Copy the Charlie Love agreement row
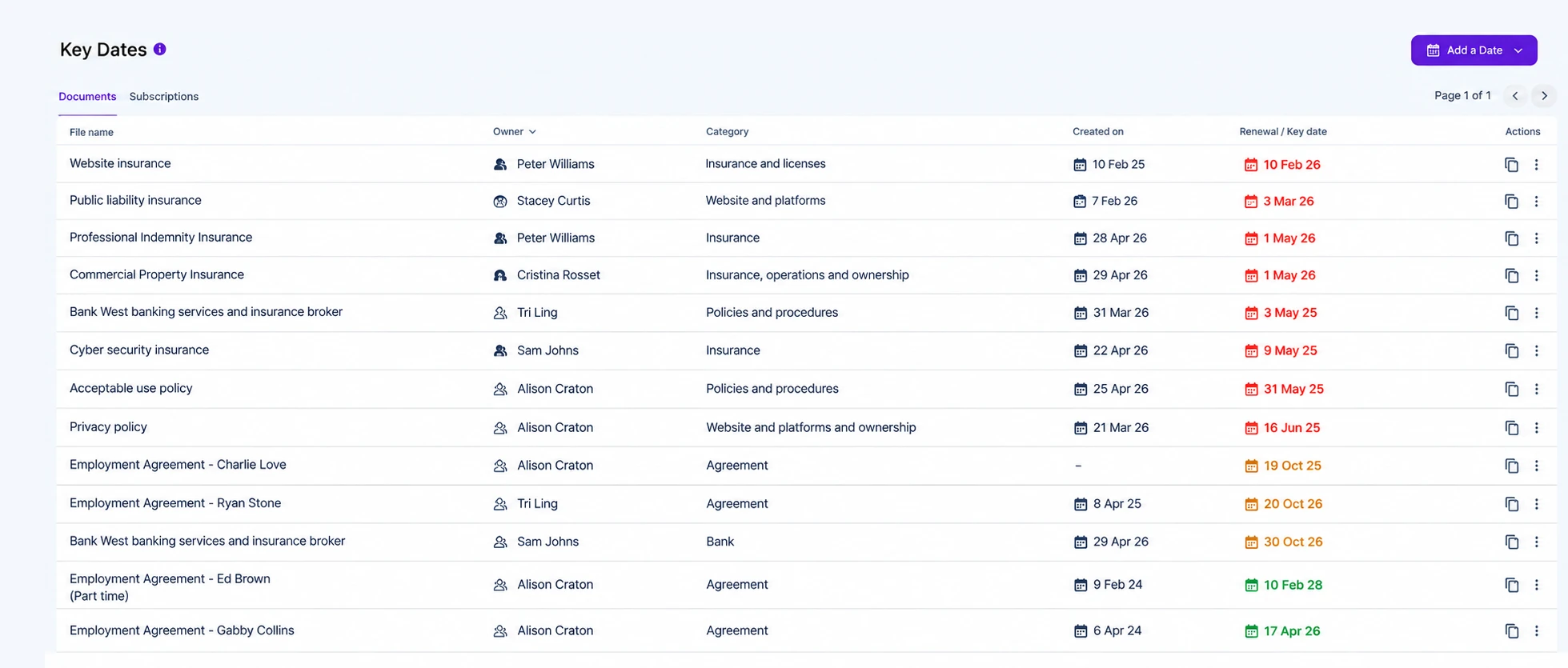Screen dimensions: 1568x668 point(1511,466)
